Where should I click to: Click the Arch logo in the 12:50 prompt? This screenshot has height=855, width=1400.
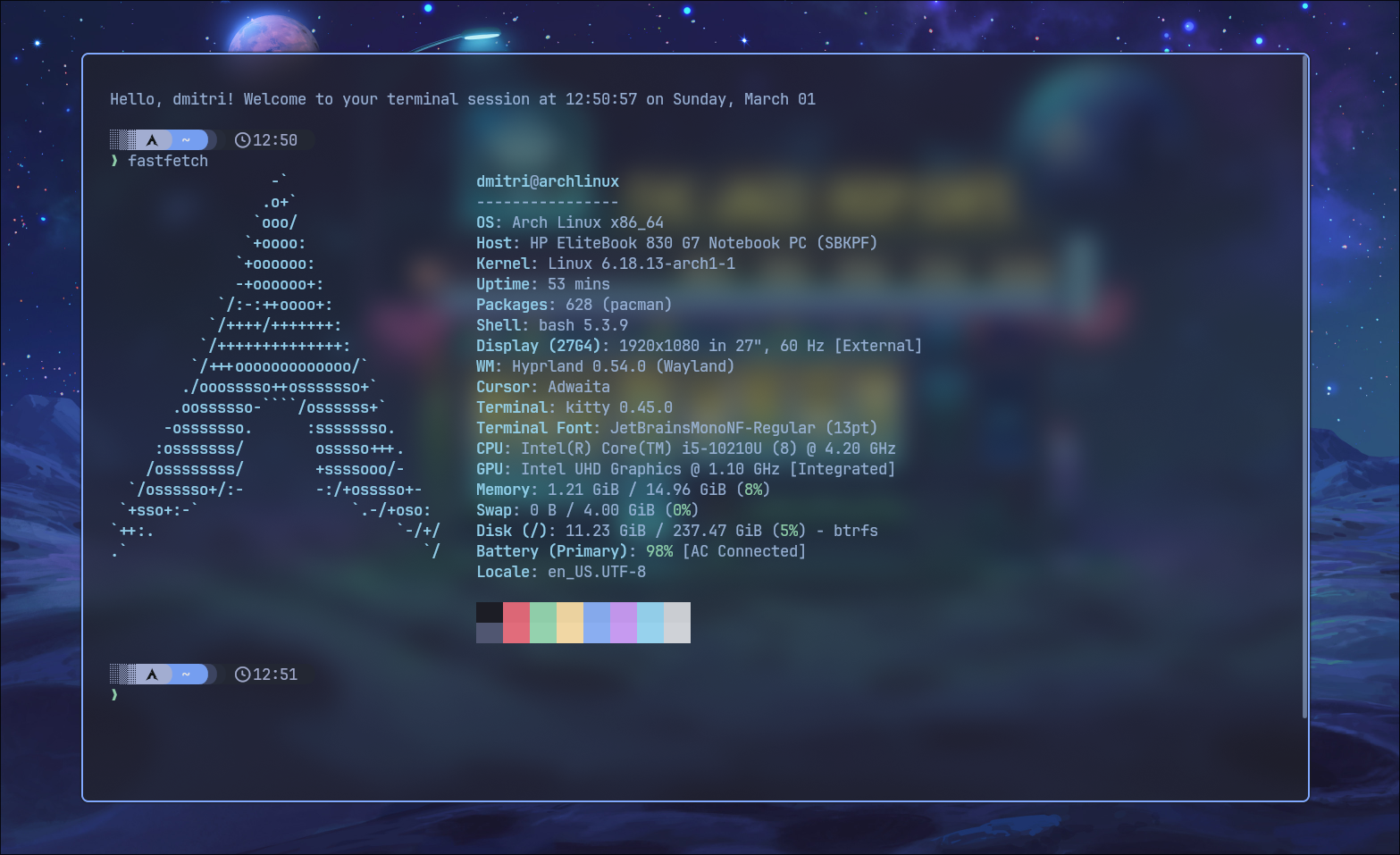tap(153, 140)
